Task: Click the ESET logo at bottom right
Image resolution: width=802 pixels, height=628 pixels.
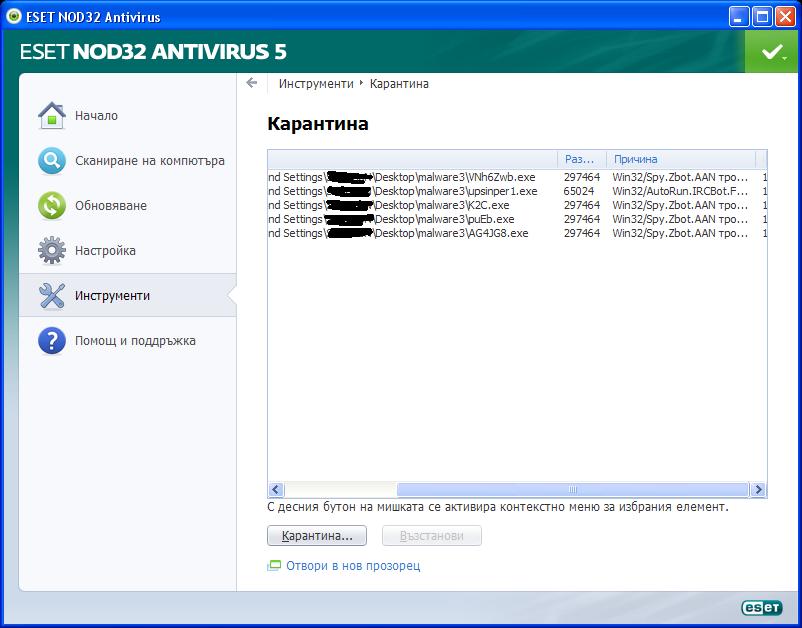Action: 762,607
